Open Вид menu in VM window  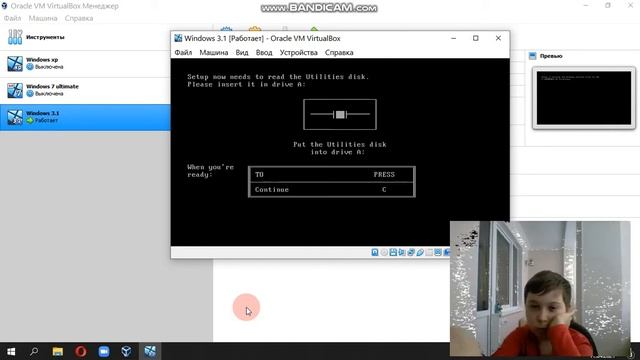242,53
